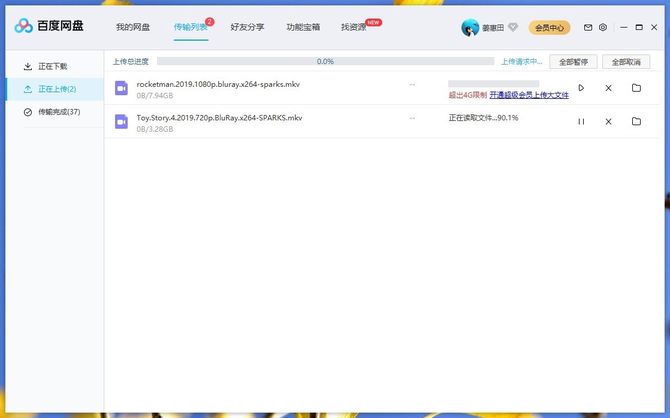
Task: Close the Baidu Netdisk window
Action: [x=654, y=27]
